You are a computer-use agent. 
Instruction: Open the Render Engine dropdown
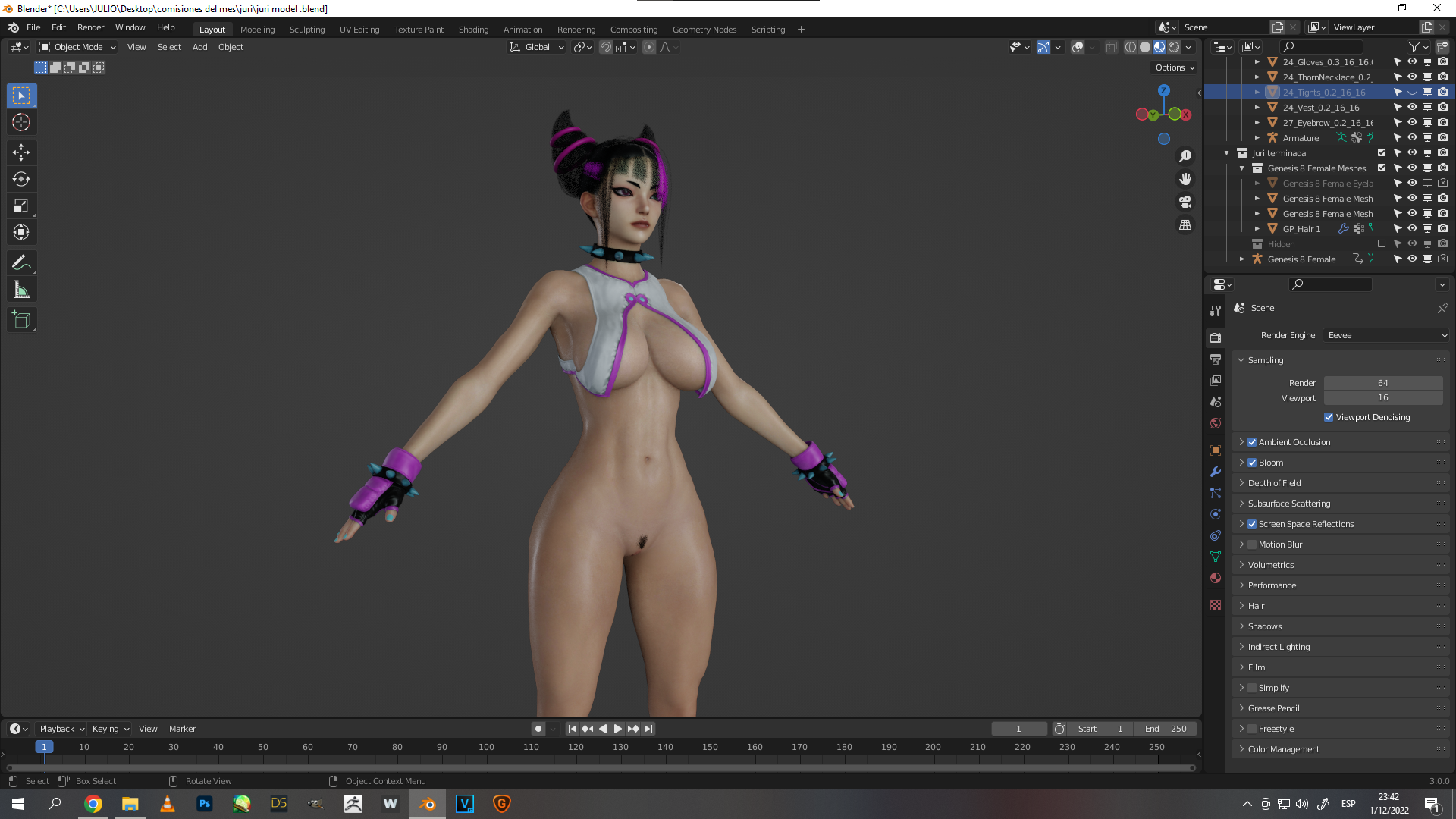tap(1387, 335)
